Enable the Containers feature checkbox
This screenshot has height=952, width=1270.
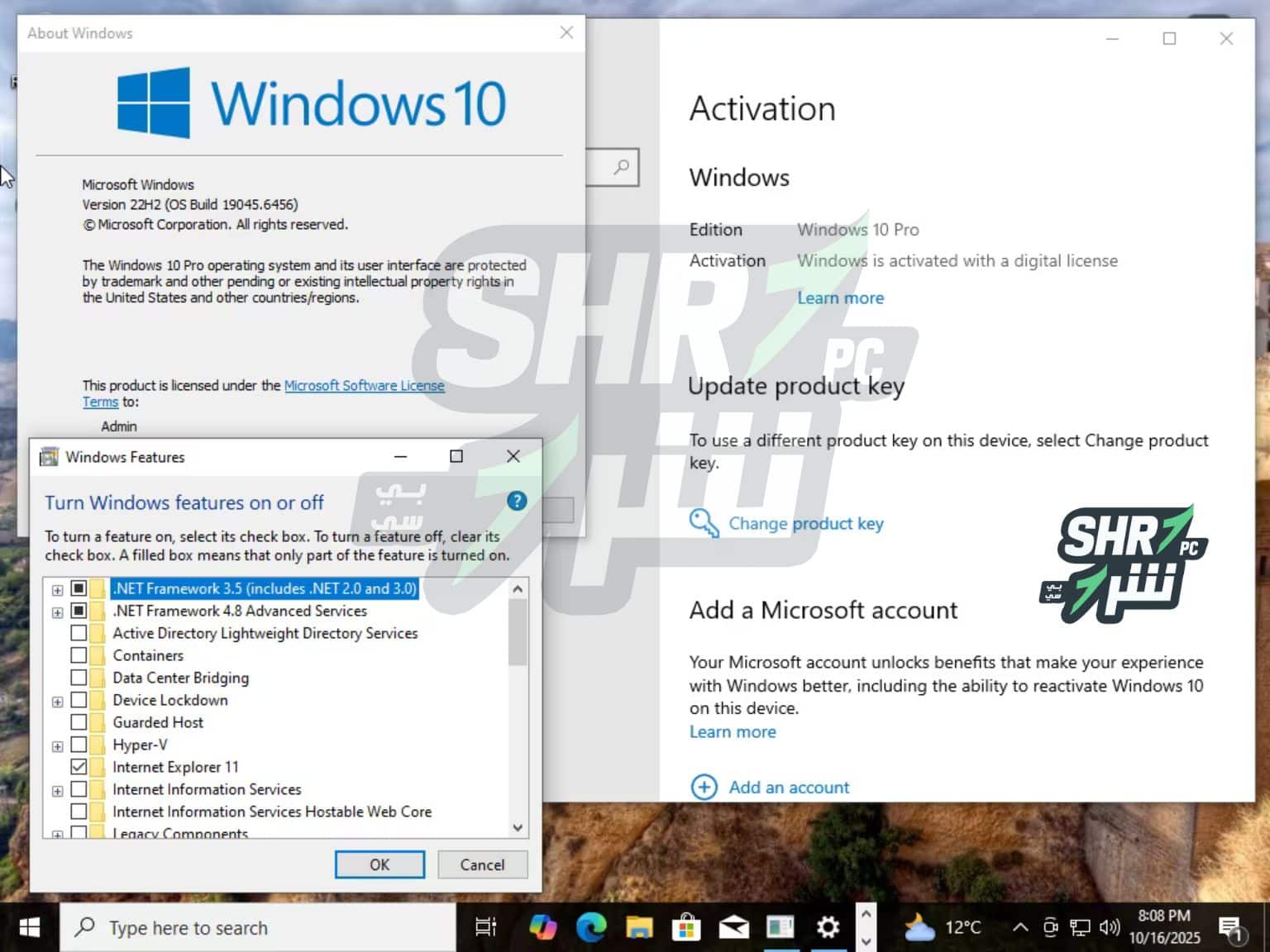click(79, 655)
